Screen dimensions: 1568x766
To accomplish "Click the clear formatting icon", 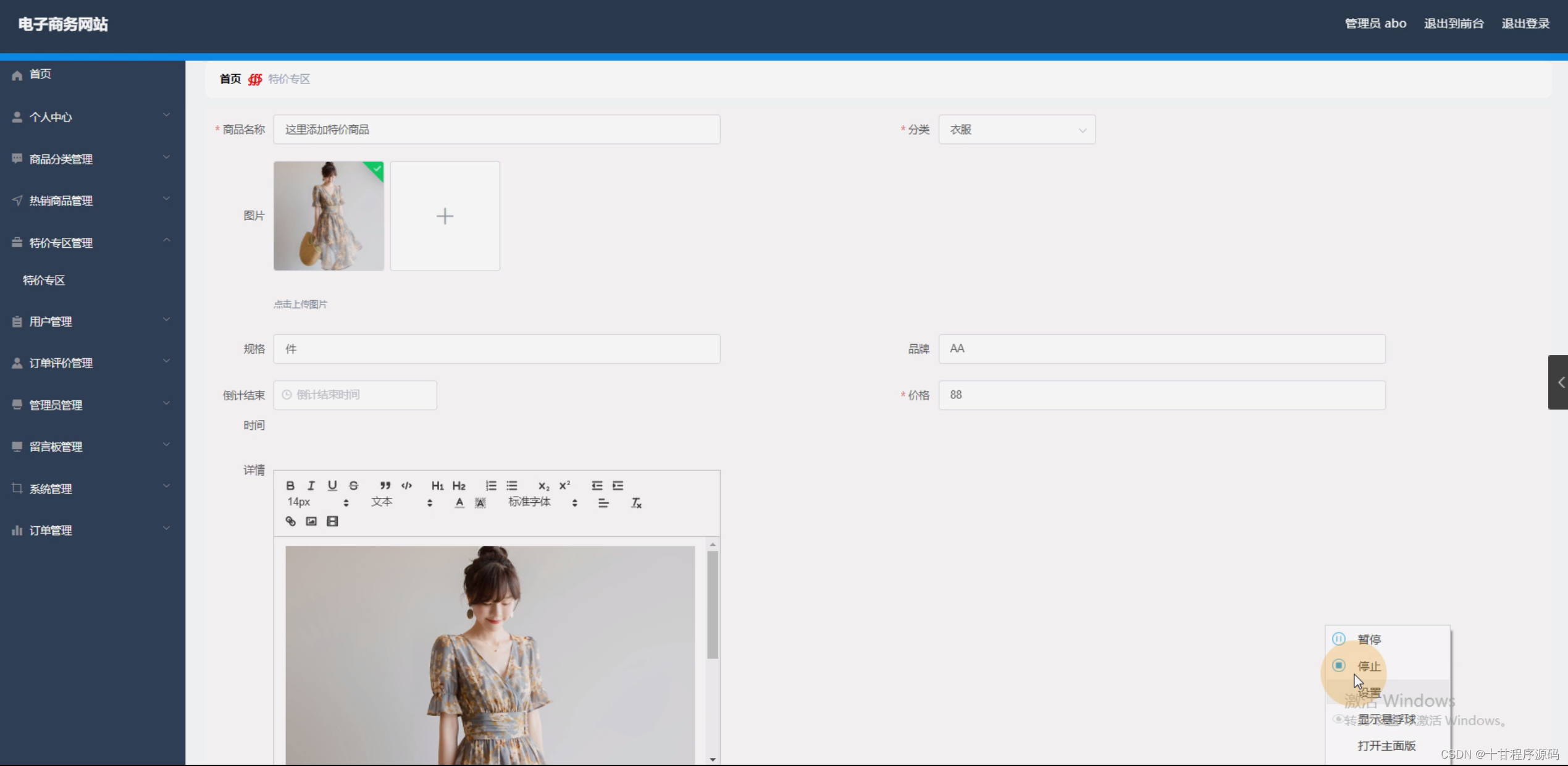I will click(636, 503).
